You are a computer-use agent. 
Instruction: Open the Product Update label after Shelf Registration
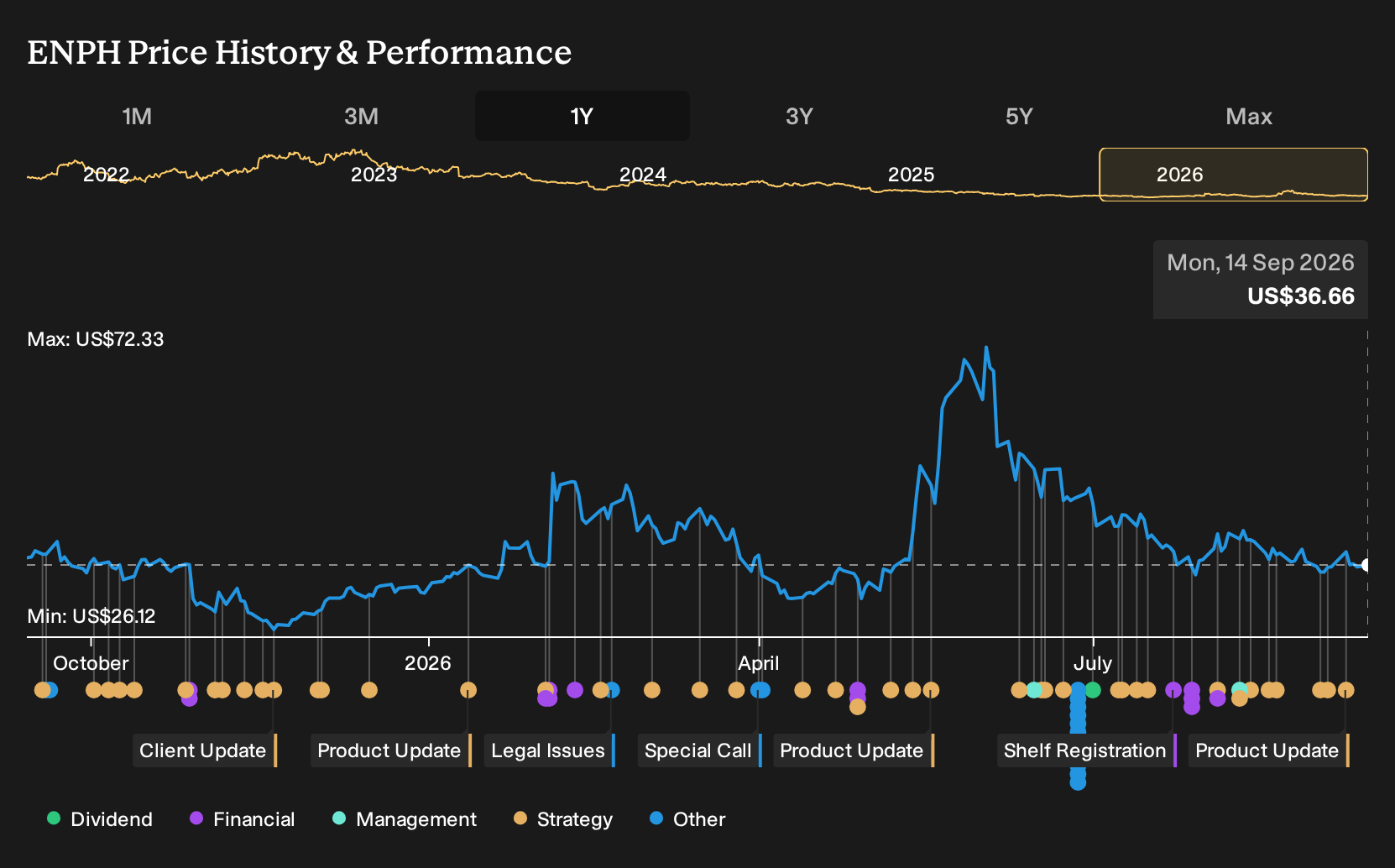[x=1269, y=750]
